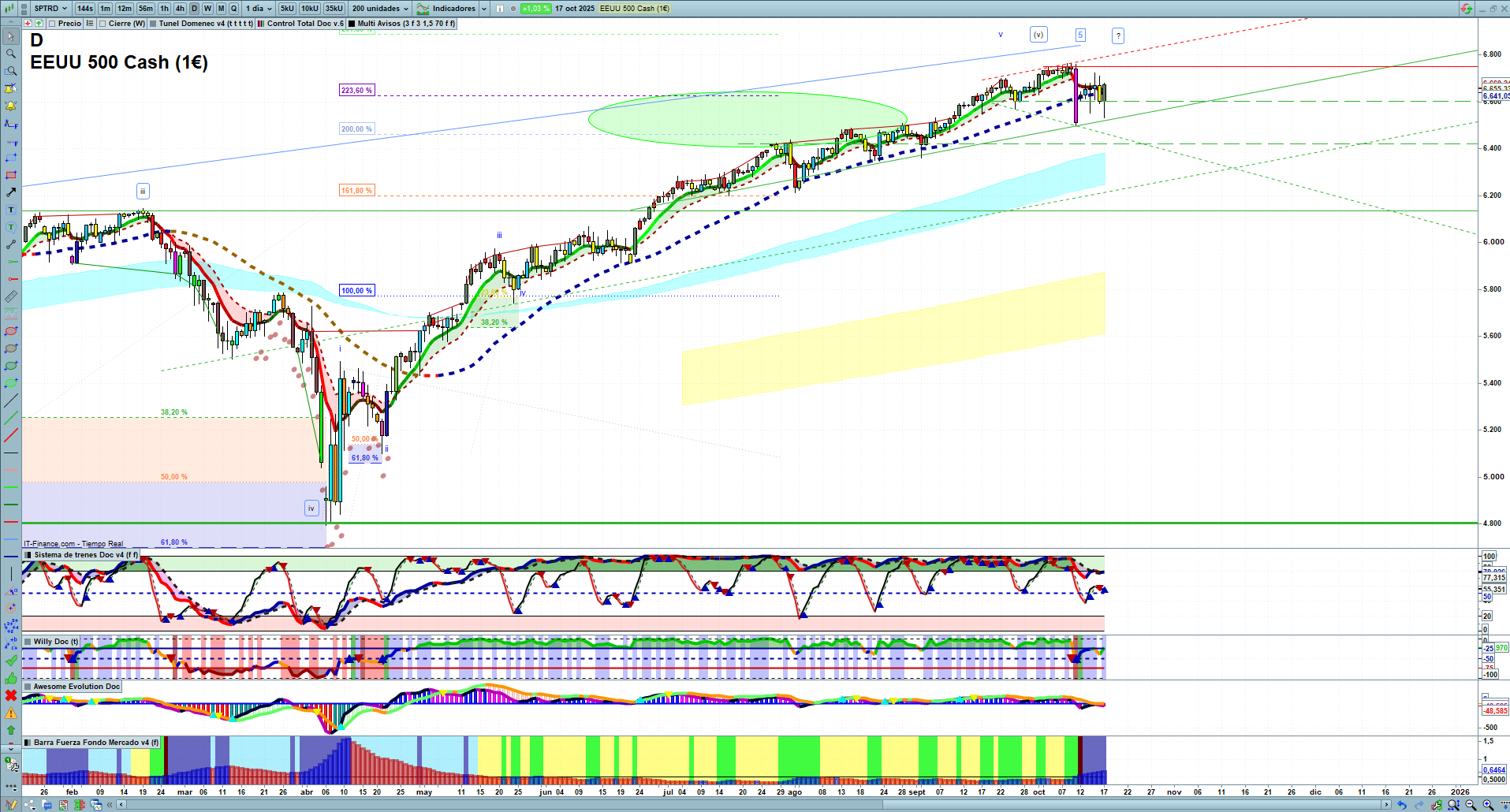Expand the arrow next to Indicadores
The image size is (1510, 812).
pyautogui.click(x=484, y=9)
